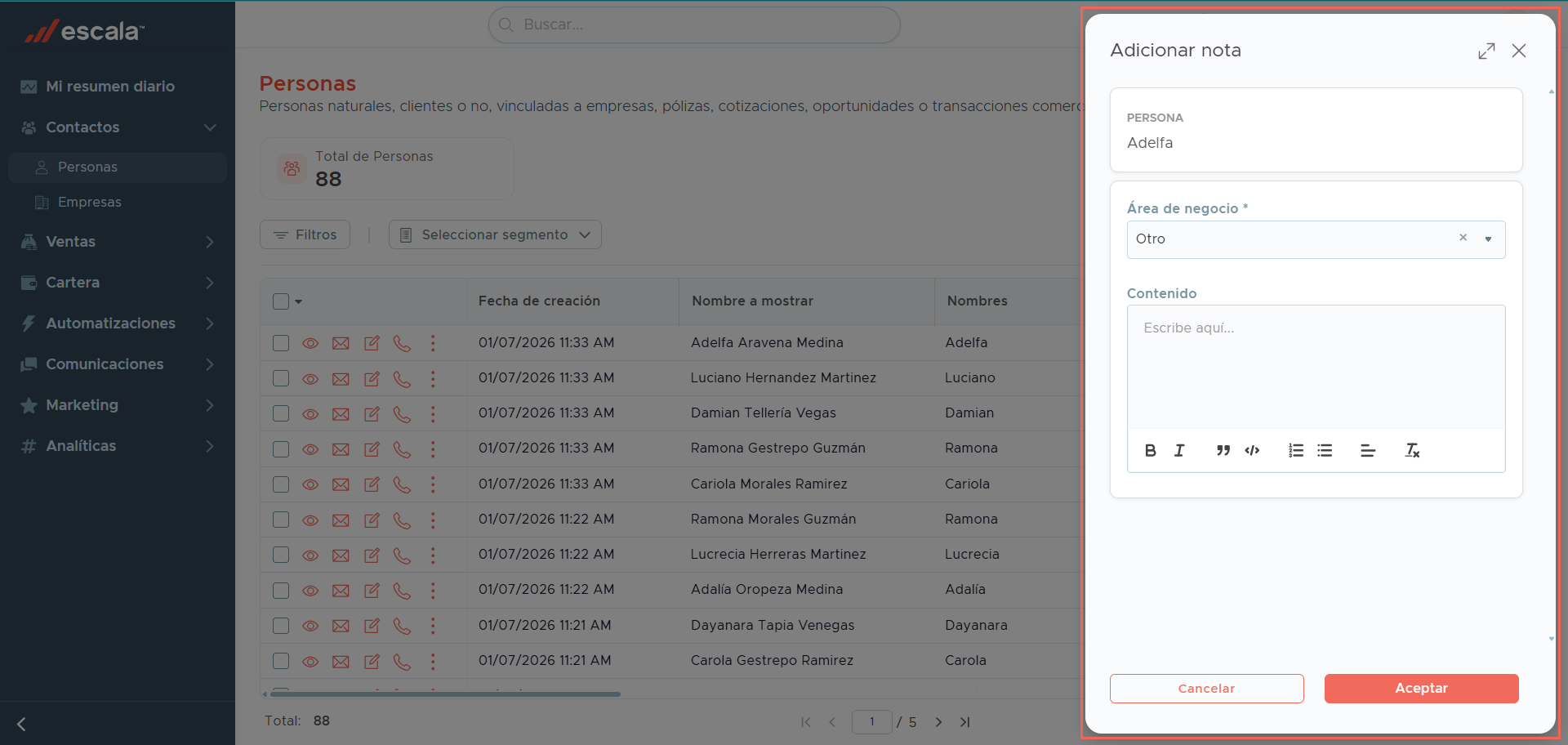View Dayanara Tapia Venegas record via eye icon
Image resolution: width=1568 pixels, height=745 pixels.
click(310, 626)
